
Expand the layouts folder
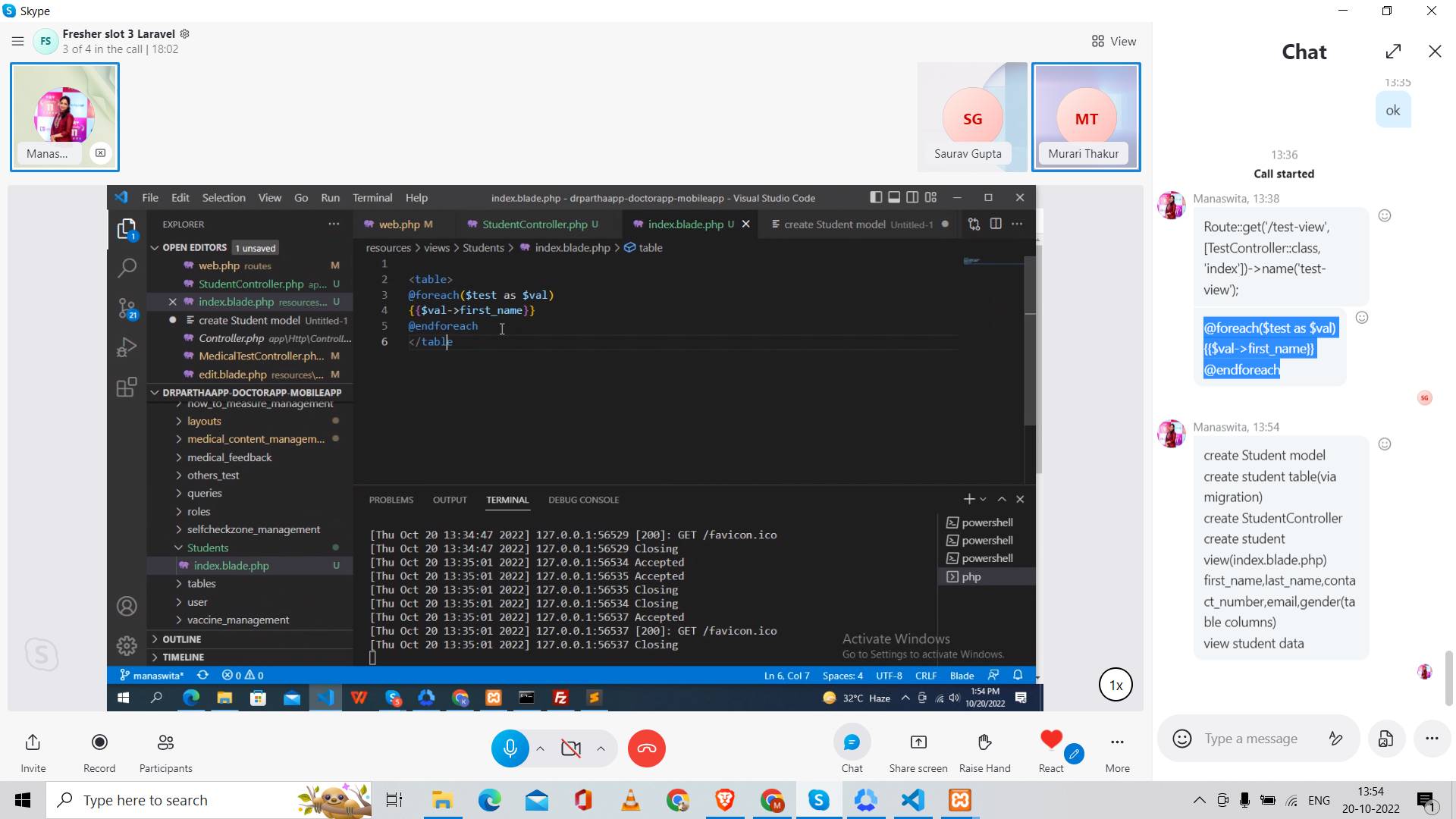[x=204, y=422]
